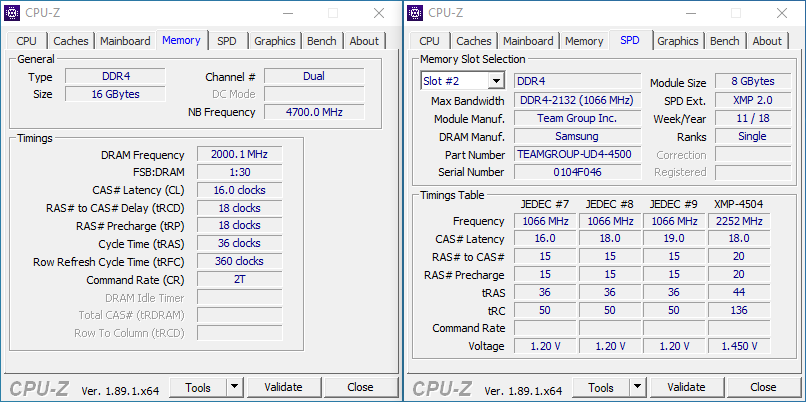This screenshot has width=806, height=402.
Task: Click Close button in right window
Action: coord(763,387)
